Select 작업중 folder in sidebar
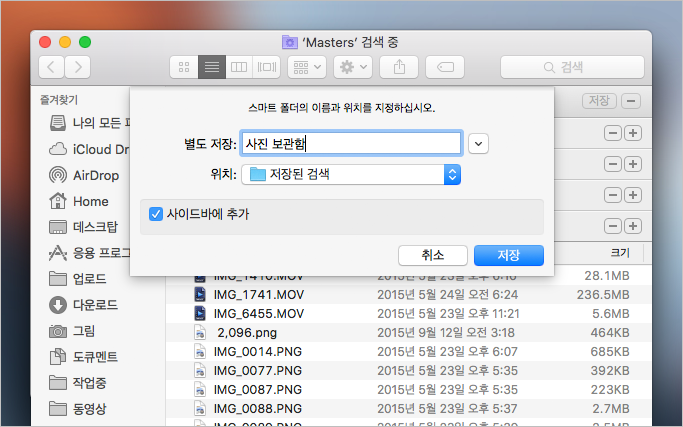683x427 pixels. coord(78,383)
